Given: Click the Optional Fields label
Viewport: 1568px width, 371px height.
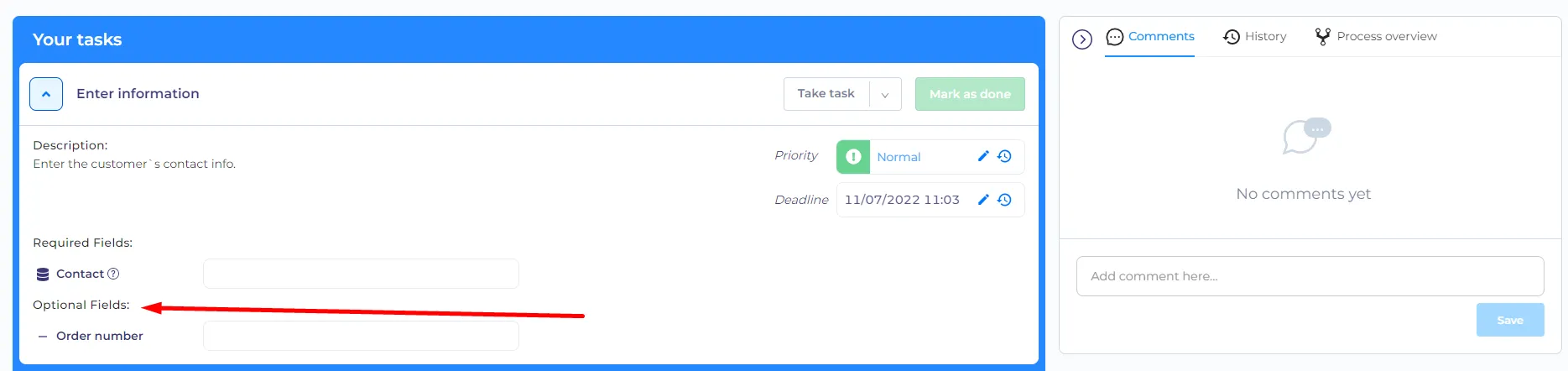Looking at the screenshot, I should click(81, 305).
